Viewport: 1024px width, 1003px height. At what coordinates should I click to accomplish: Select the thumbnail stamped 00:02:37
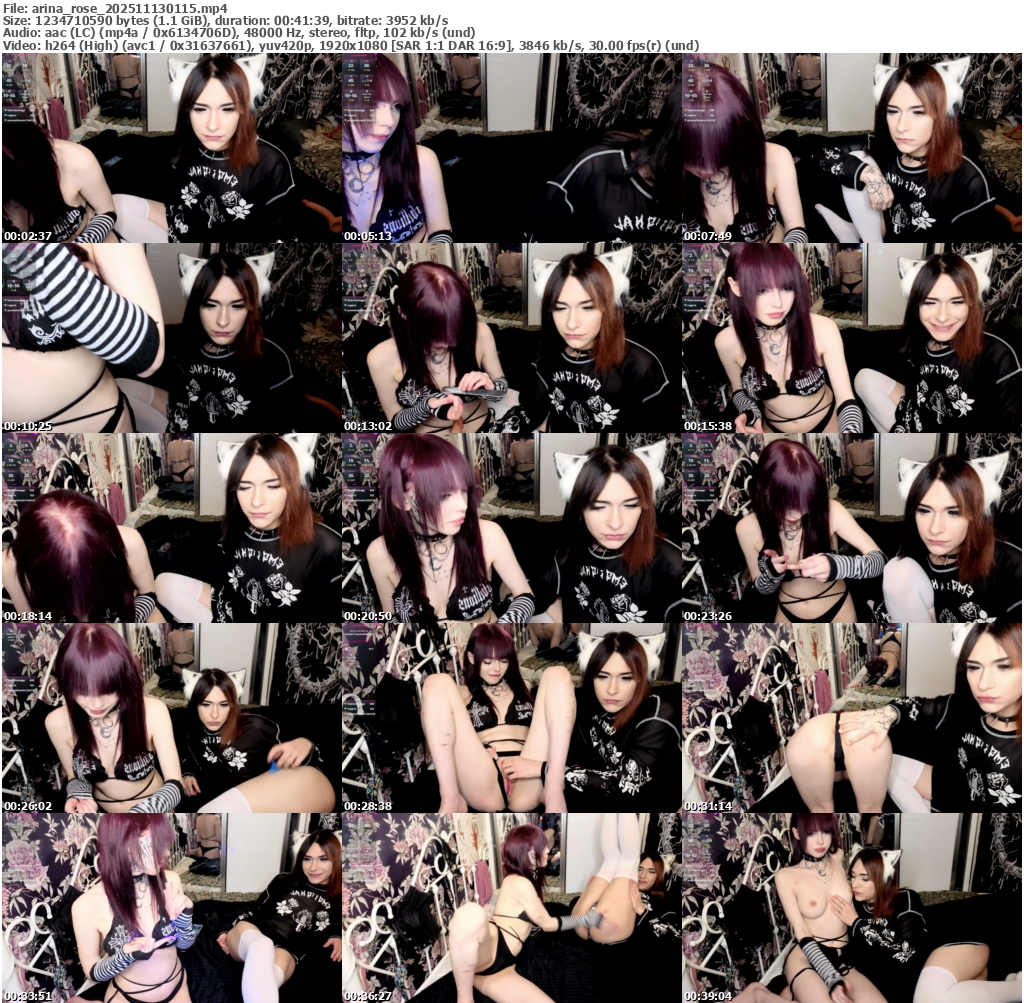click(x=171, y=148)
